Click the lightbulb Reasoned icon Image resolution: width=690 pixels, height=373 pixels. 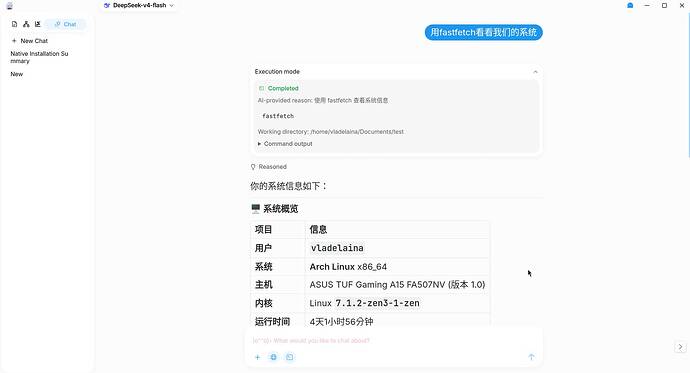[x=253, y=167]
